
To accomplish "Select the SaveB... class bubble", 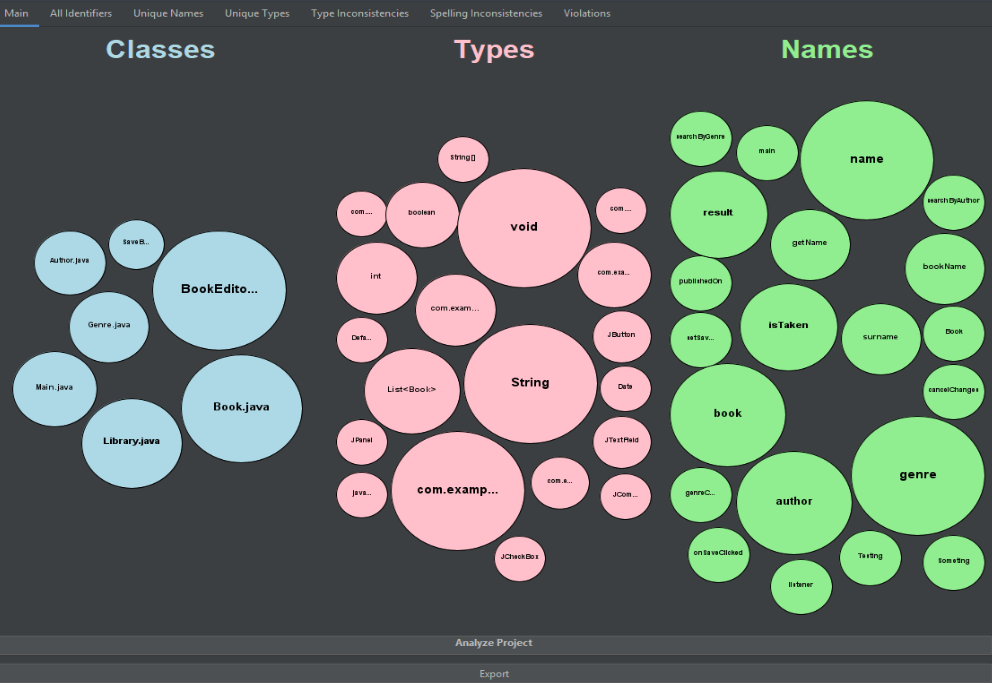I will (136, 244).
